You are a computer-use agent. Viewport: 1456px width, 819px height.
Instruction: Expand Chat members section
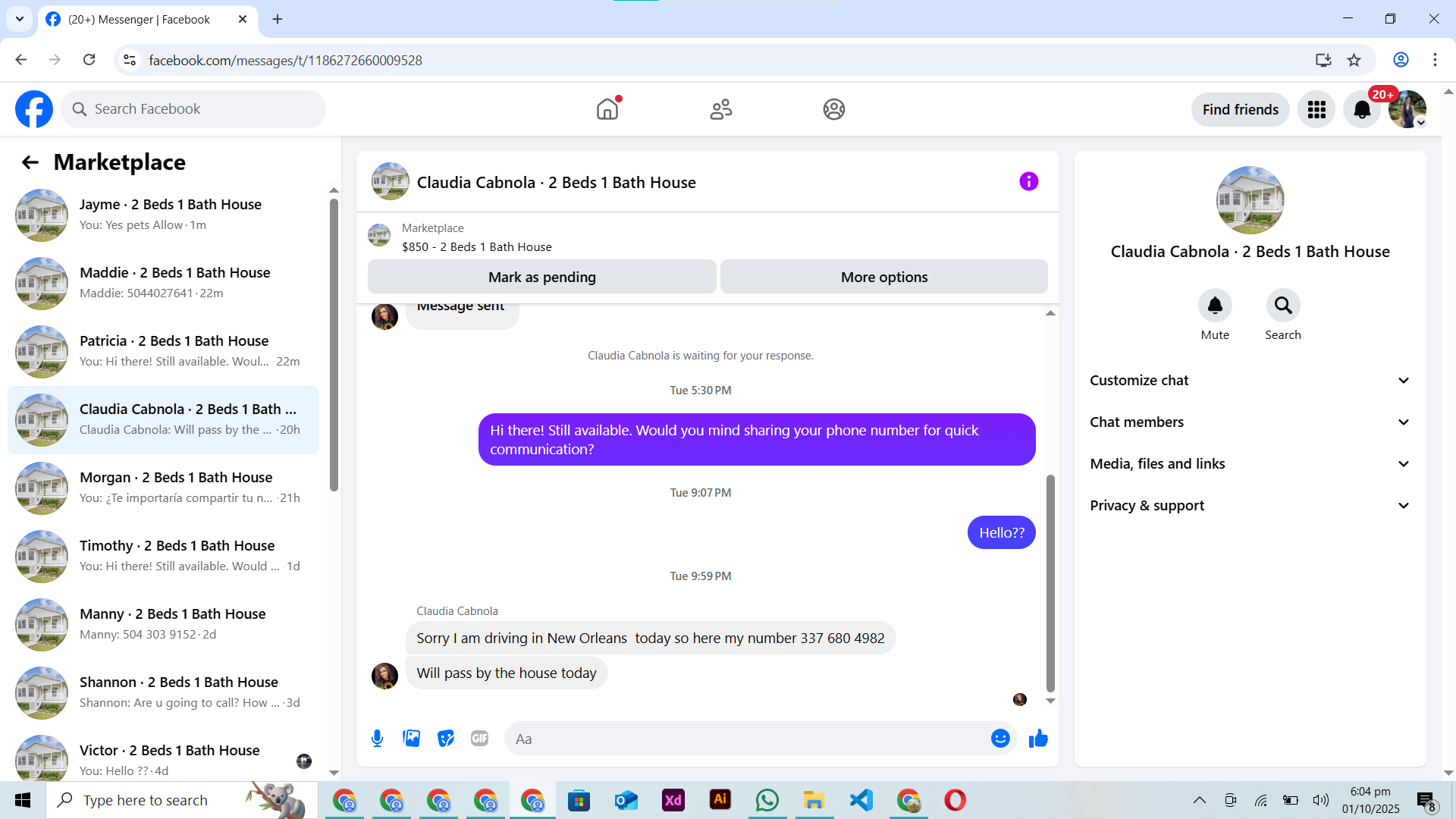click(1250, 422)
